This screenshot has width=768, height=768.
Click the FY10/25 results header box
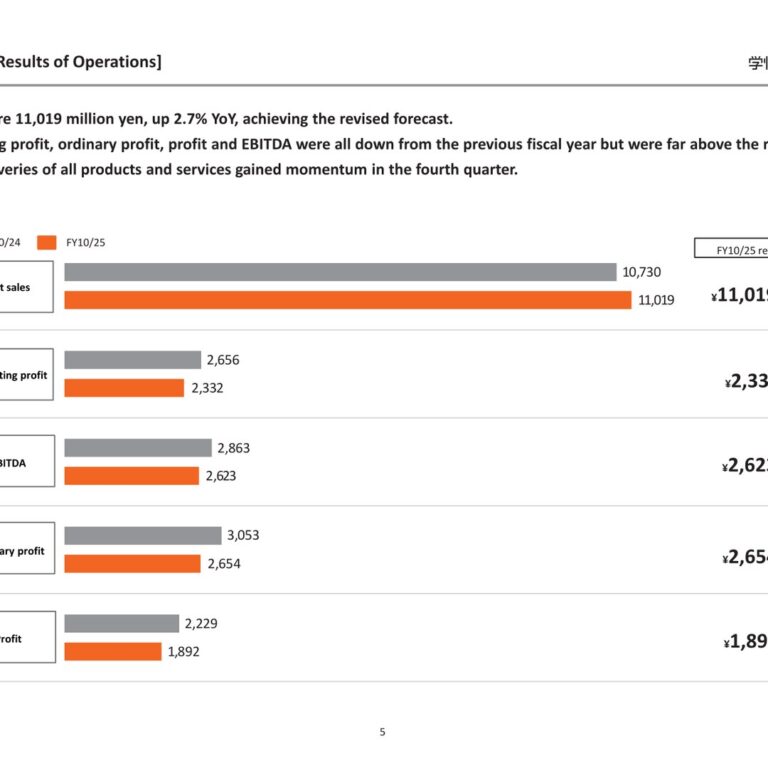(x=731, y=248)
